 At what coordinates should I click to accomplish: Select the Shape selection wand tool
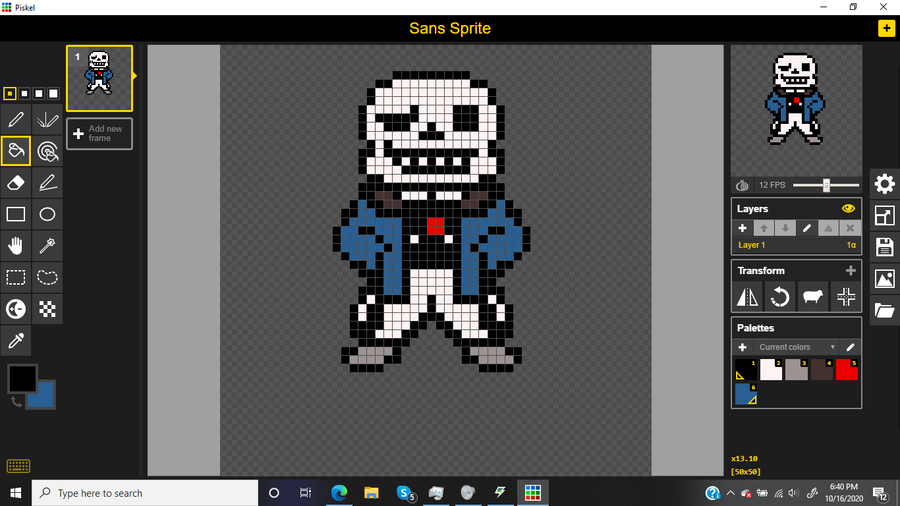coord(47,246)
